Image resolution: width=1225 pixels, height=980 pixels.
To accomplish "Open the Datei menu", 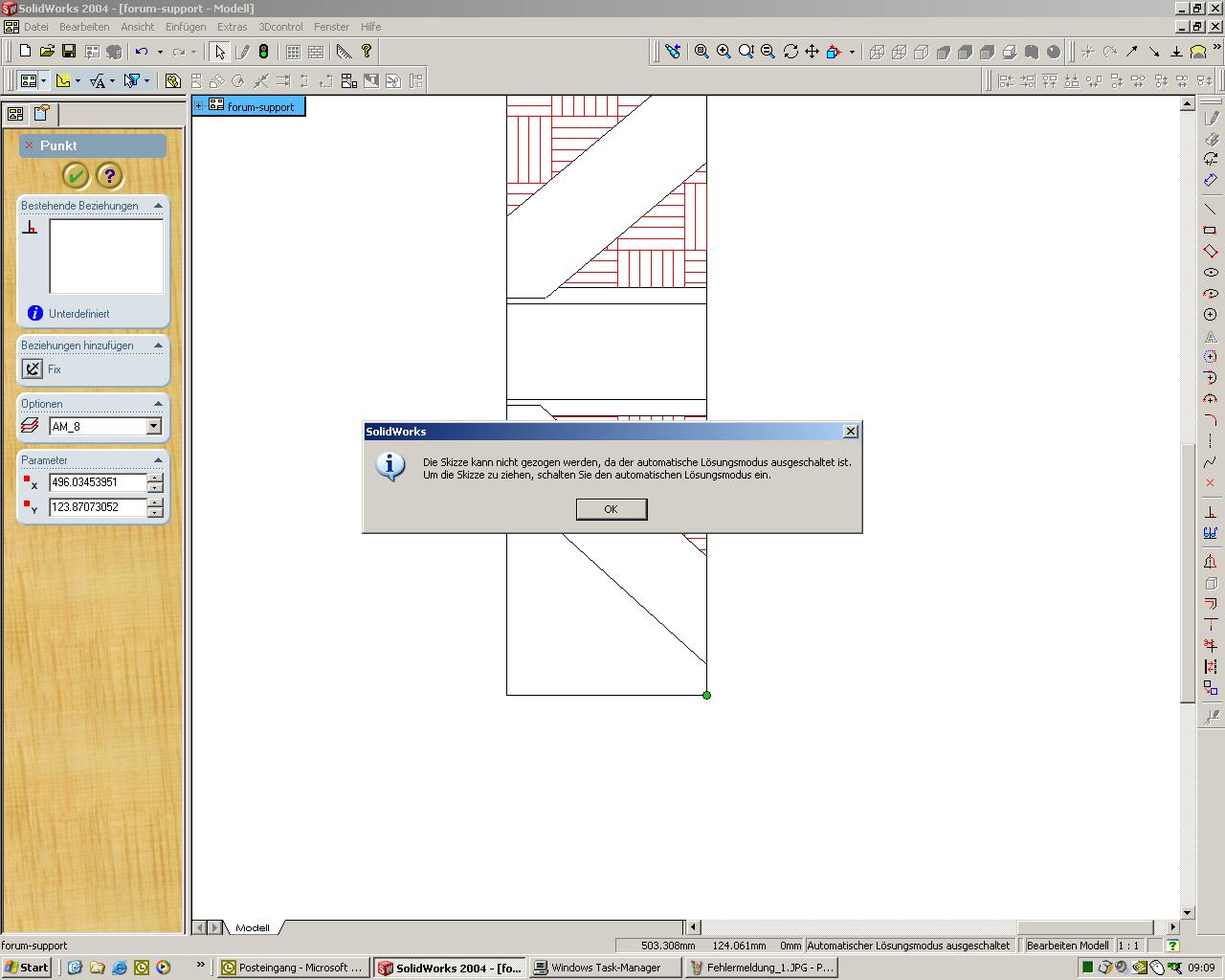I will click(35, 27).
